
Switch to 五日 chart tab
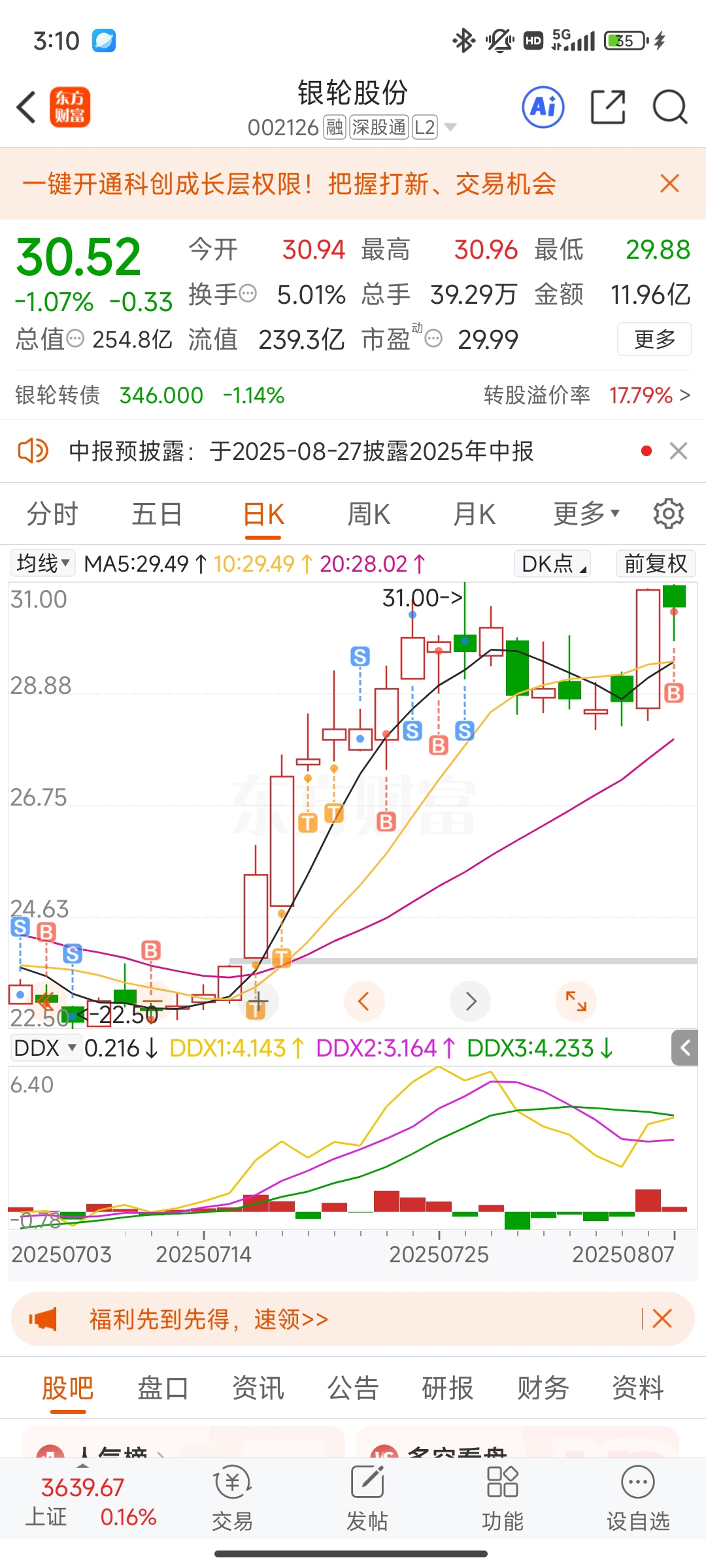point(157,514)
